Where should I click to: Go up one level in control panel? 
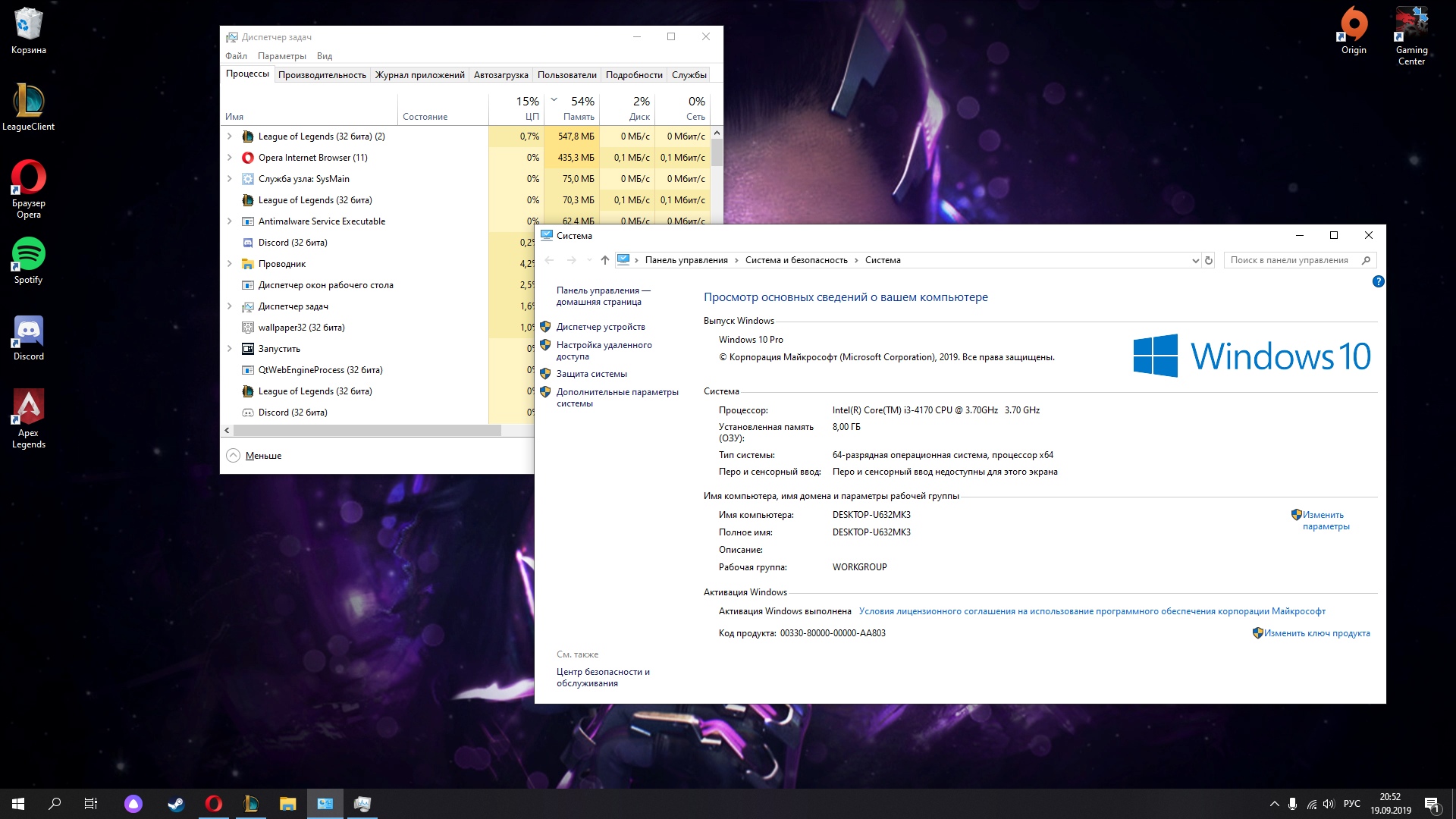604,260
